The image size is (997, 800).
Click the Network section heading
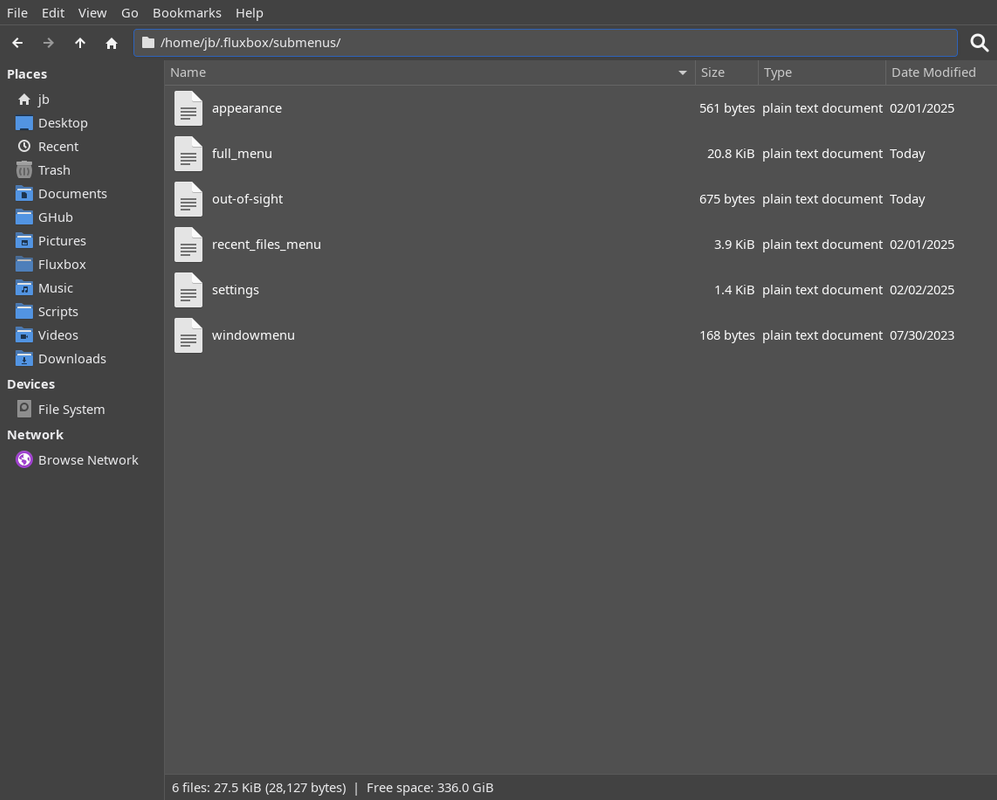tap(35, 435)
